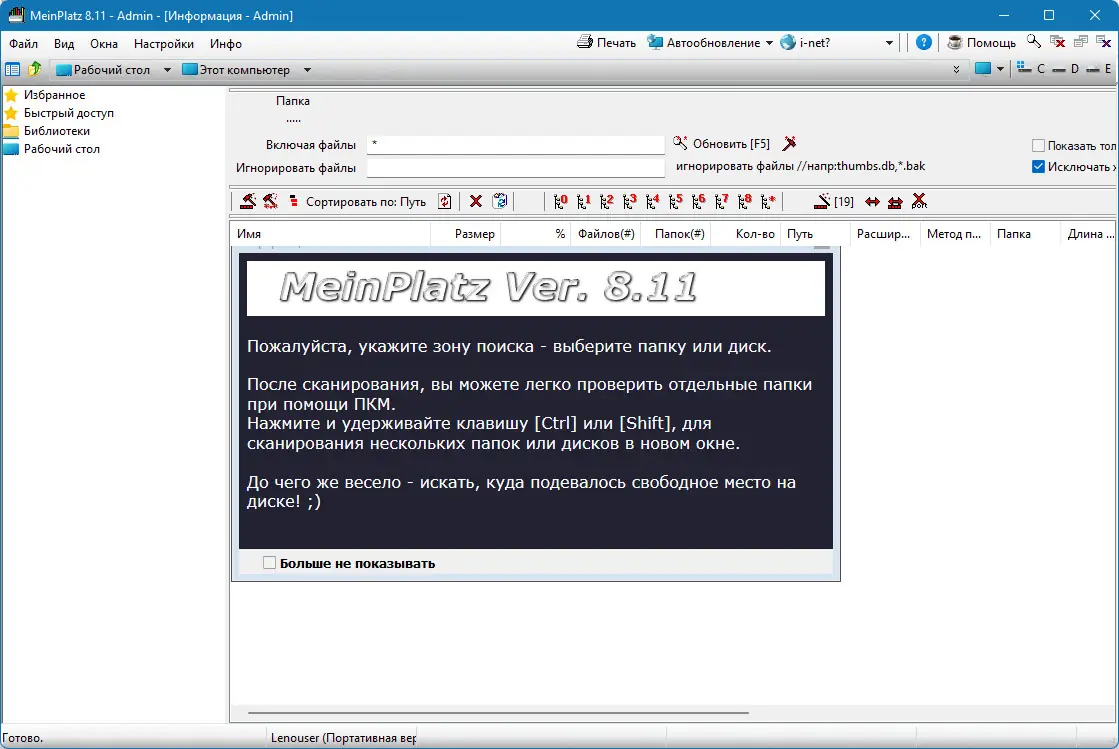Toggle the folder tree panel icon
Image resolution: width=1119 pixels, height=749 pixels.
point(12,69)
